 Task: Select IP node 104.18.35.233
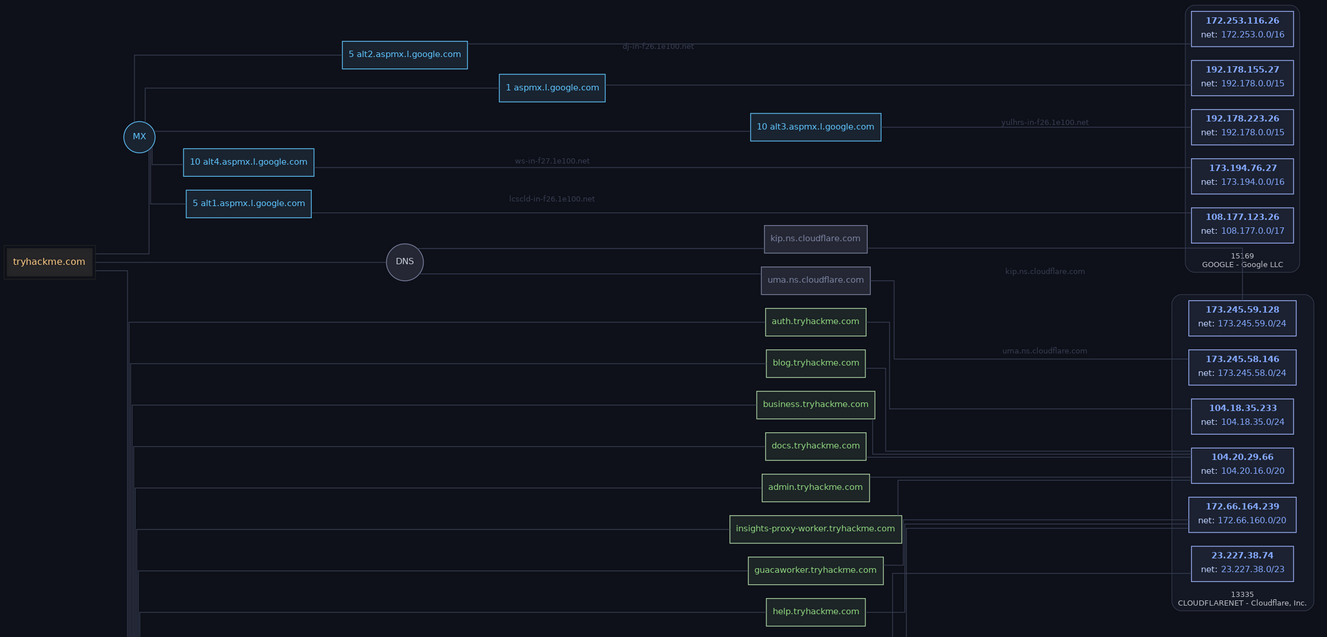click(x=1242, y=416)
